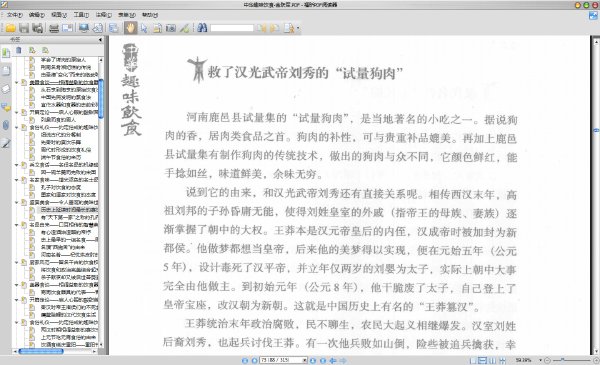This screenshot has height=365, width=600.
Task: Open the 工具 menu
Action: [81, 15]
